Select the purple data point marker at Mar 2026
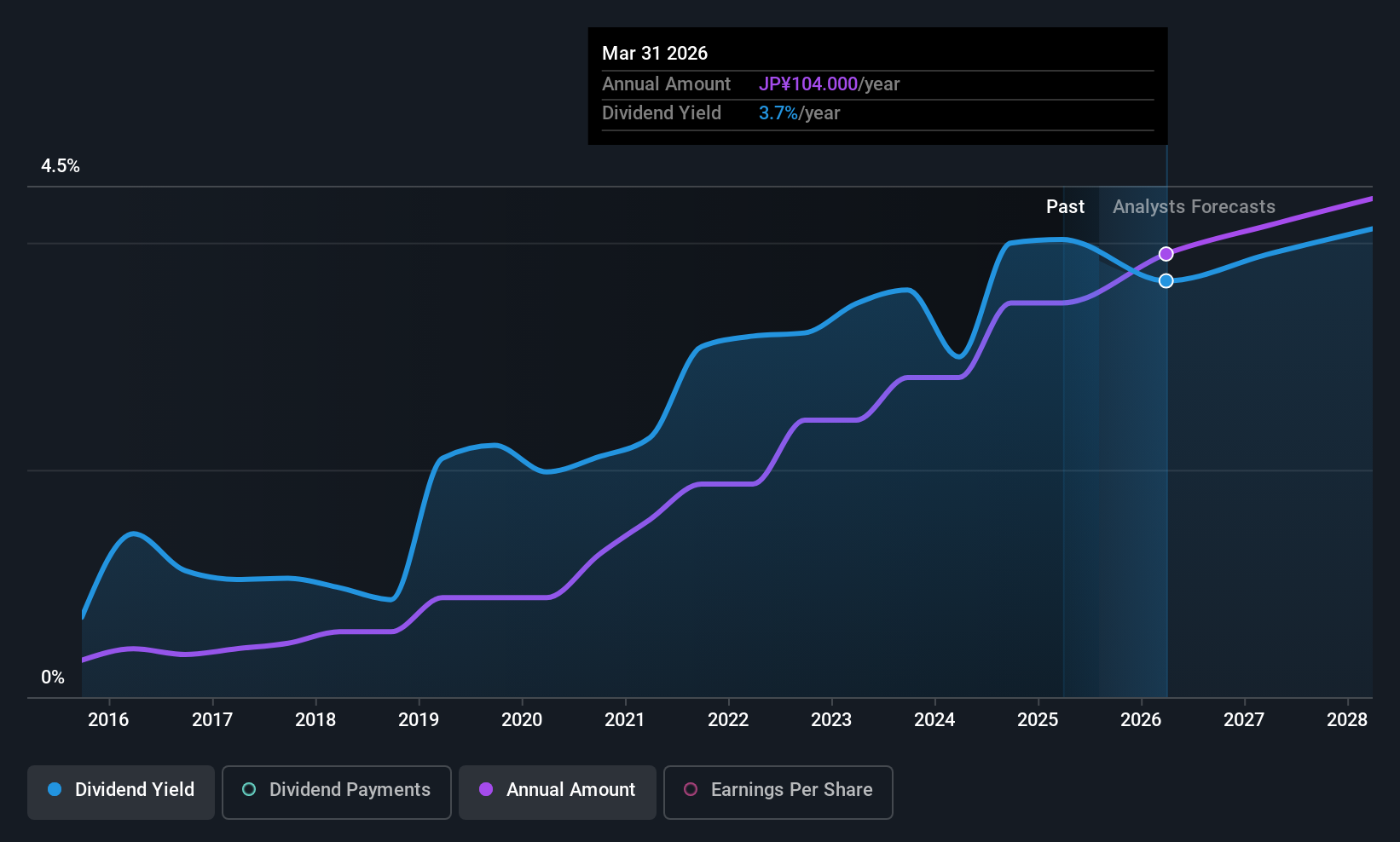1400x842 pixels. coord(1166,254)
